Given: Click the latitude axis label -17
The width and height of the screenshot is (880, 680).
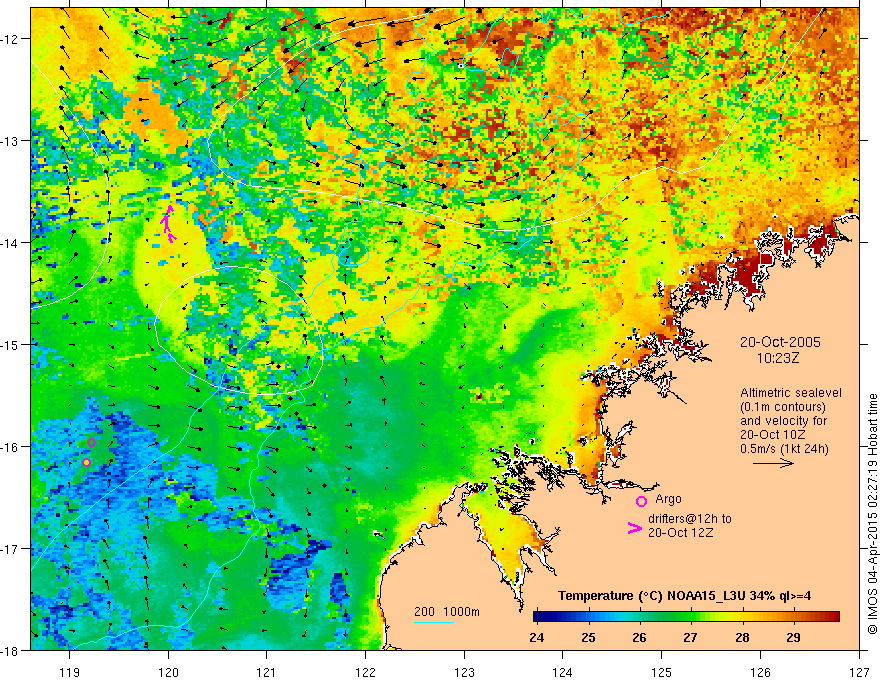Looking at the screenshot, I should click(11, 549).
